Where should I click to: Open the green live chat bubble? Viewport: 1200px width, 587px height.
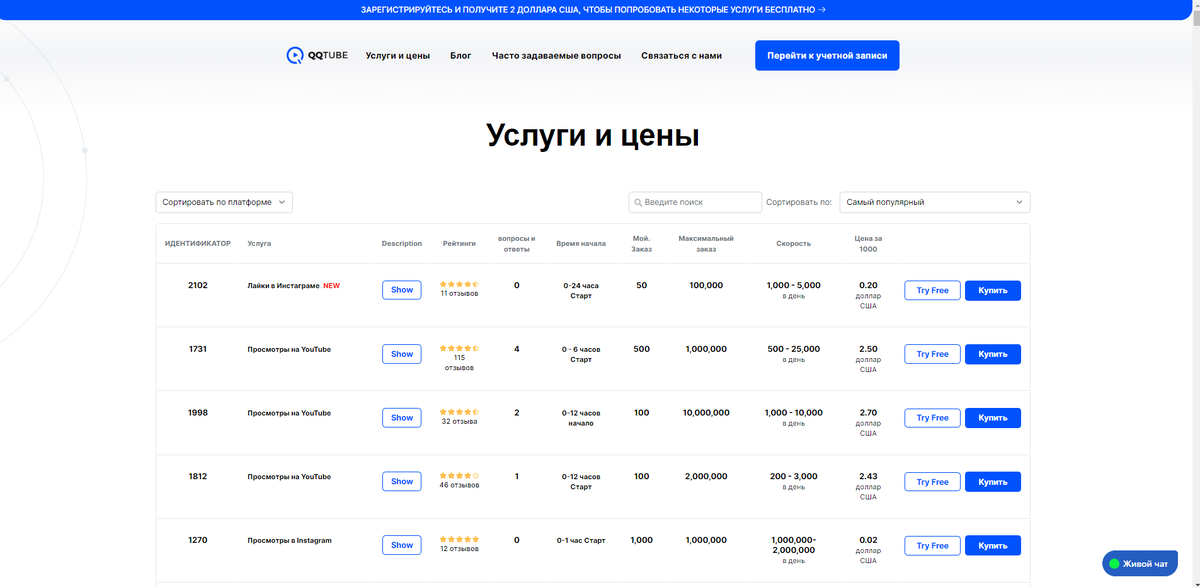[1140, 564]
